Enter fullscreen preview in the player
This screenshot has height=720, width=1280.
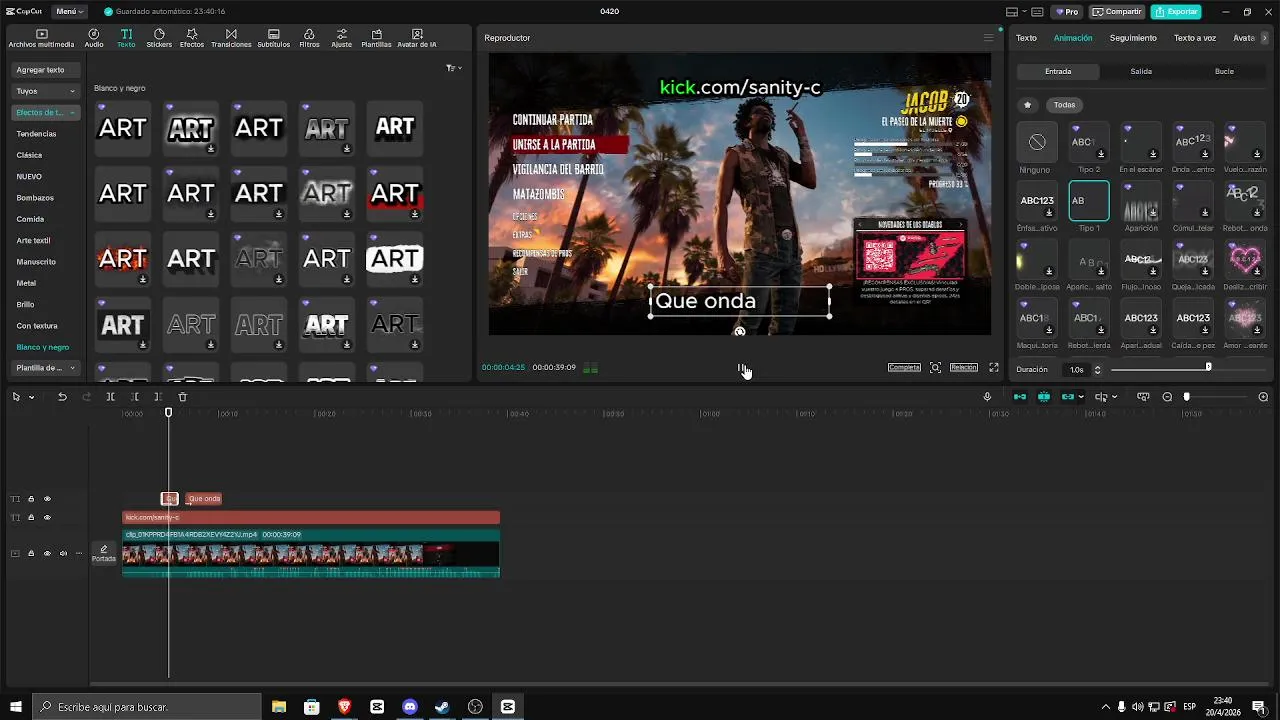[994, 368]
